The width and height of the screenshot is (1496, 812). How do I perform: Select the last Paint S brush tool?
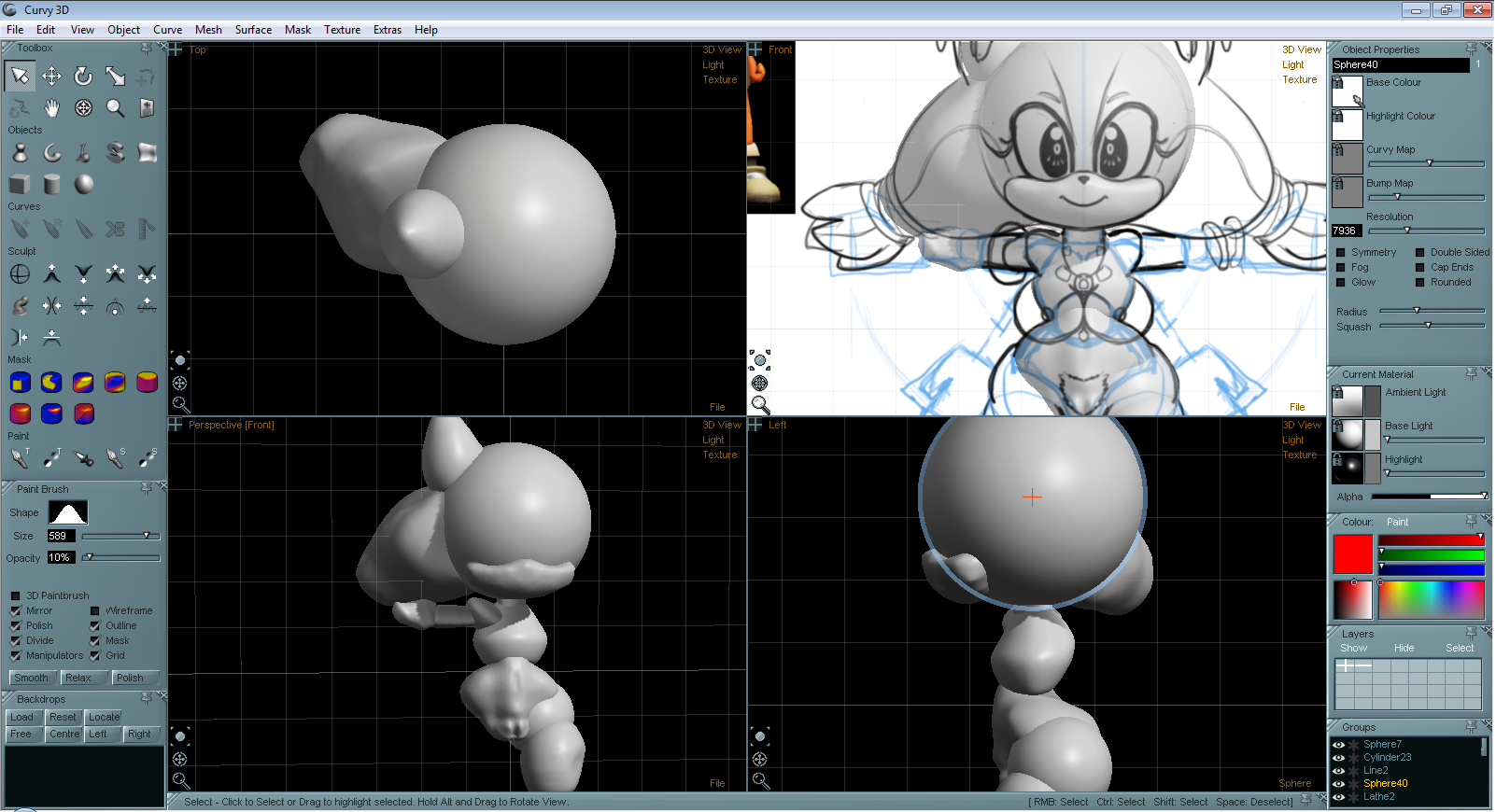[x=147, y=457]
